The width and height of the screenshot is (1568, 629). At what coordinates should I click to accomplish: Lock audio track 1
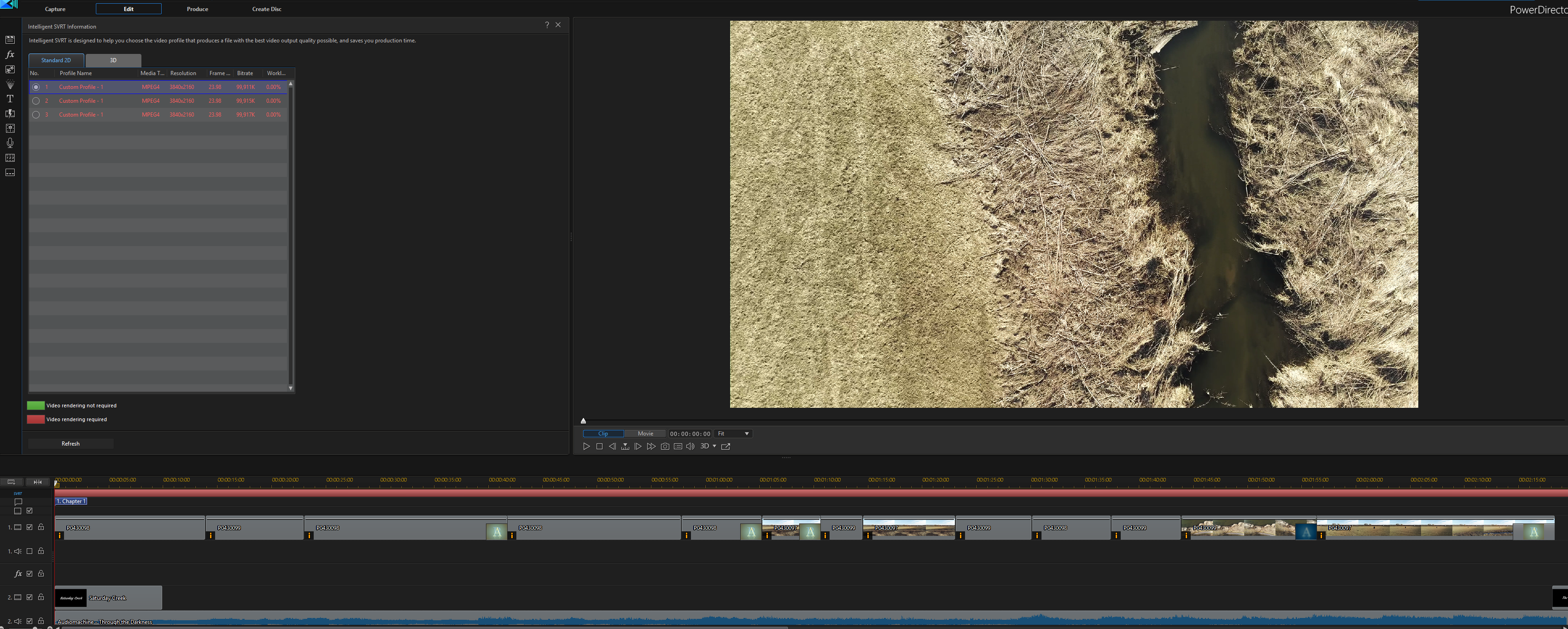coord(41,551)
